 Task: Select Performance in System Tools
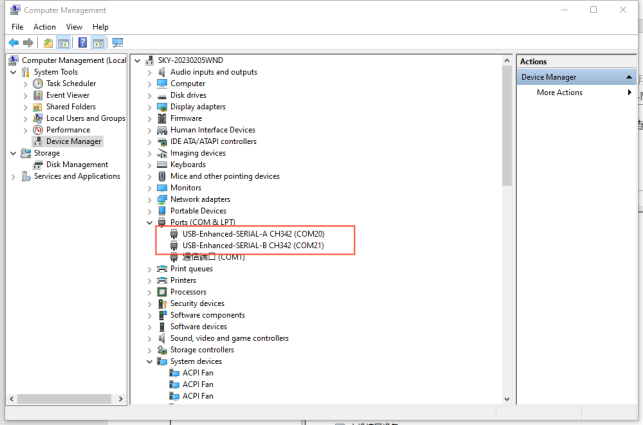(x=67, y=130)
